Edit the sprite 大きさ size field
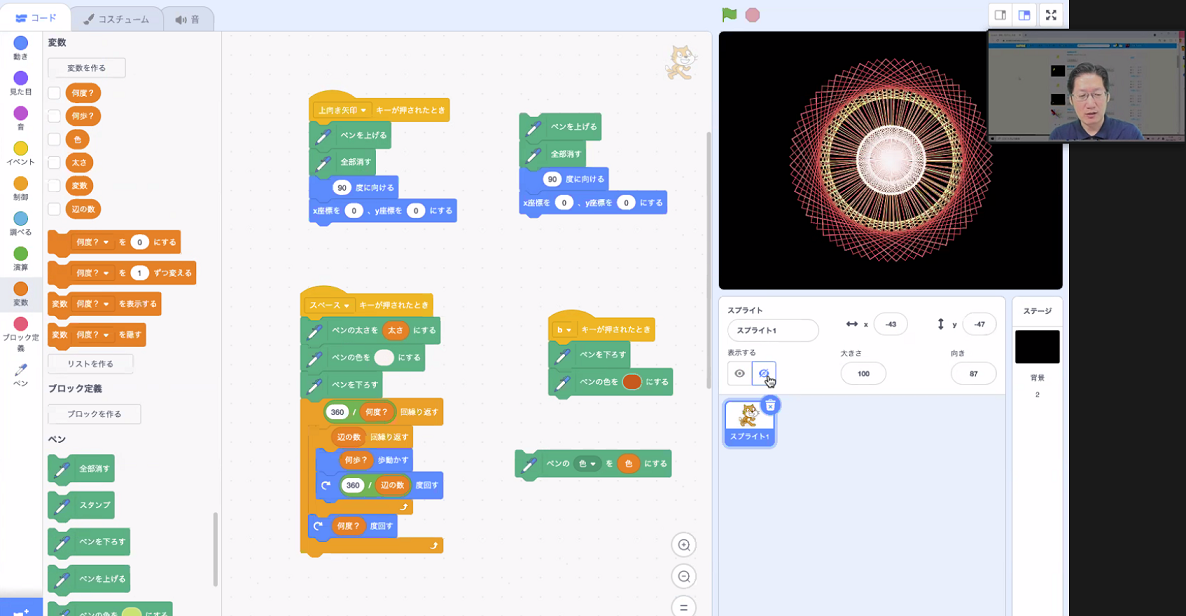1186x616 pixels. pyautogui.click(x=863, y=374)
